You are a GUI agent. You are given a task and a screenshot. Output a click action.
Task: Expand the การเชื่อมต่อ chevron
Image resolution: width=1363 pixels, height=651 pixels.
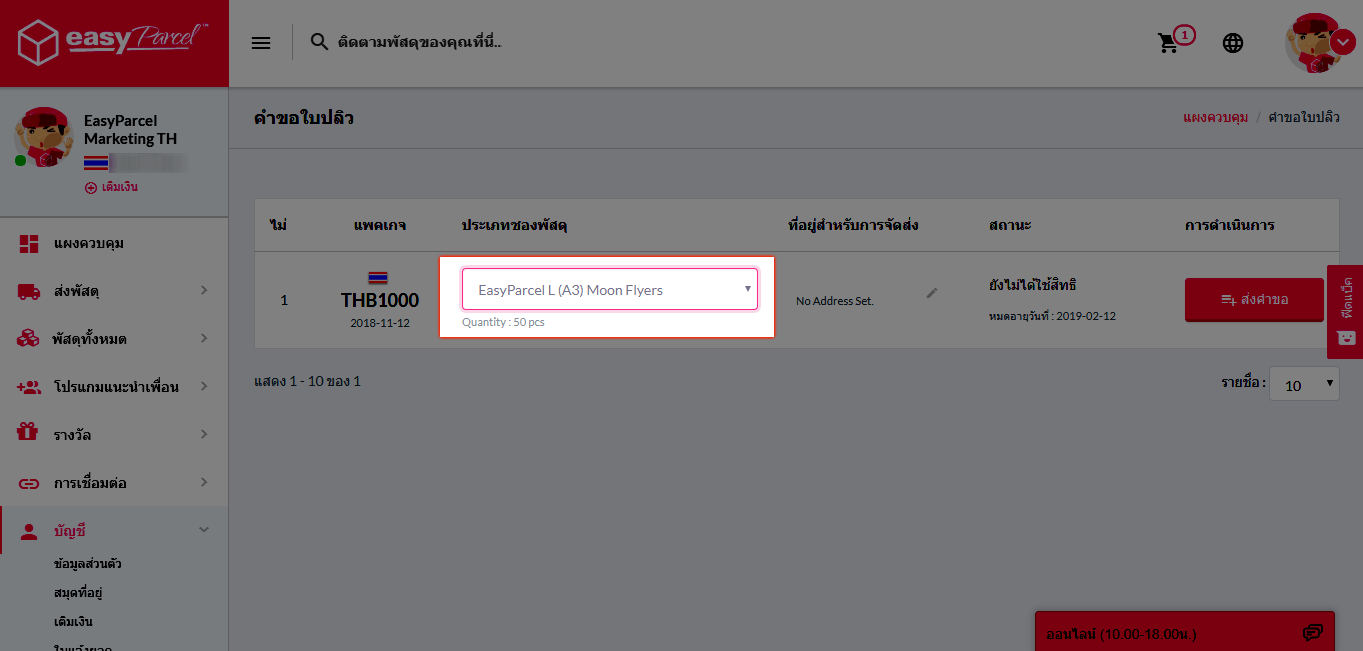[204, 482]
